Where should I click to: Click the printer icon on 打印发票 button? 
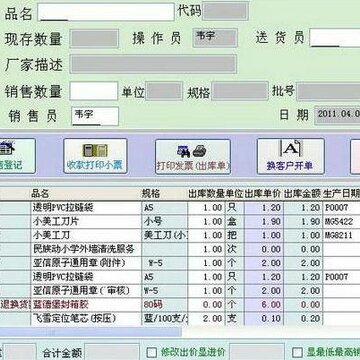tap(199, 151)
